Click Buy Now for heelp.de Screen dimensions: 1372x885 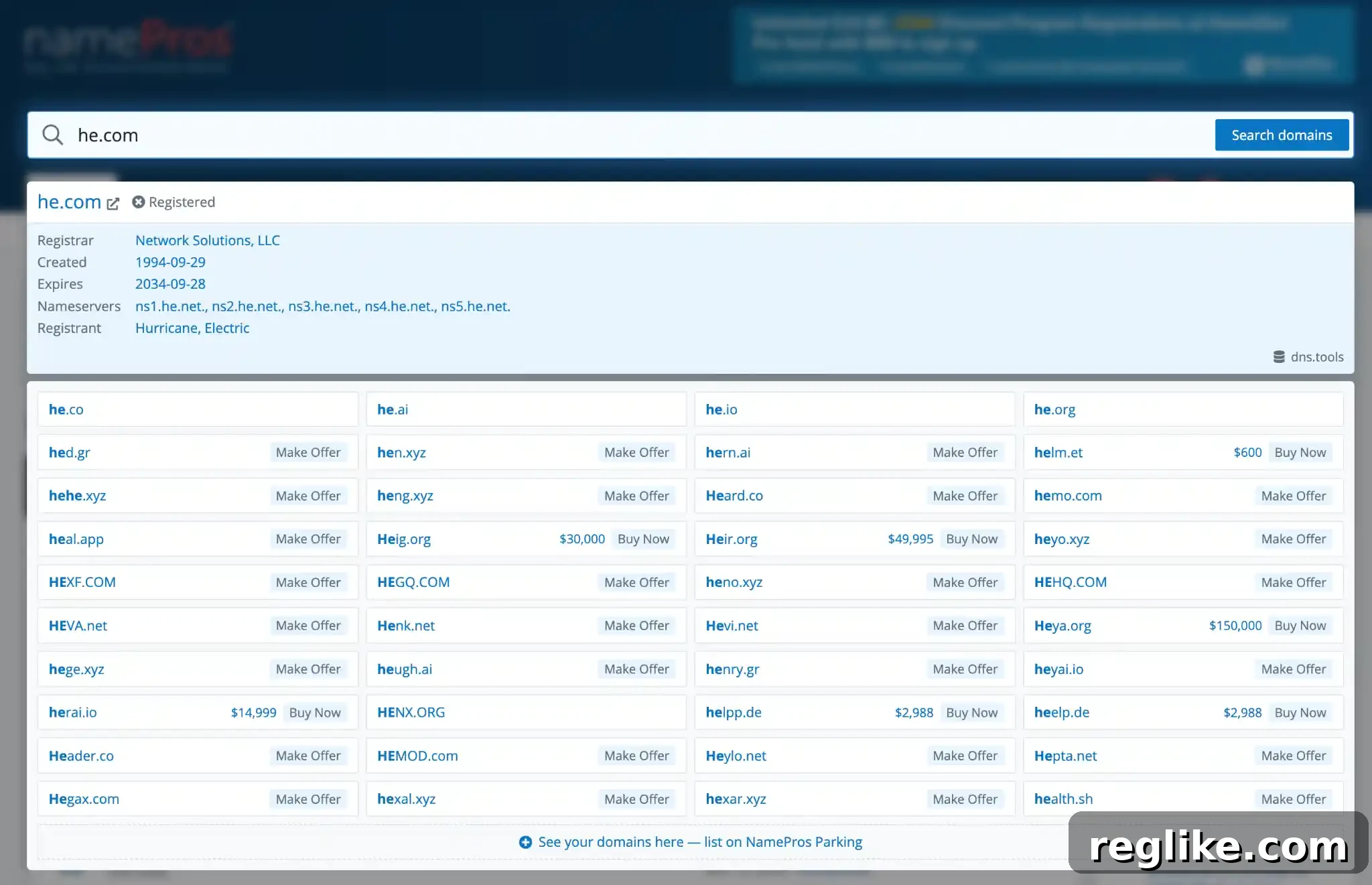1300,712
